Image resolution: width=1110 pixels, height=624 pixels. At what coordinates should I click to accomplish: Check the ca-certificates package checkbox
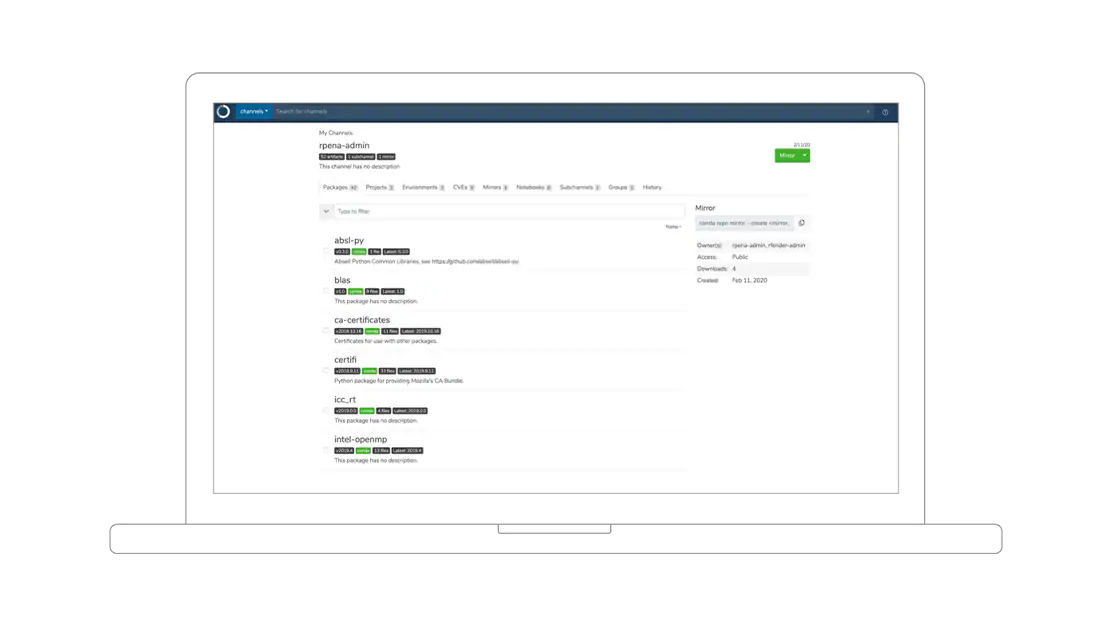[x=326, y=331]
